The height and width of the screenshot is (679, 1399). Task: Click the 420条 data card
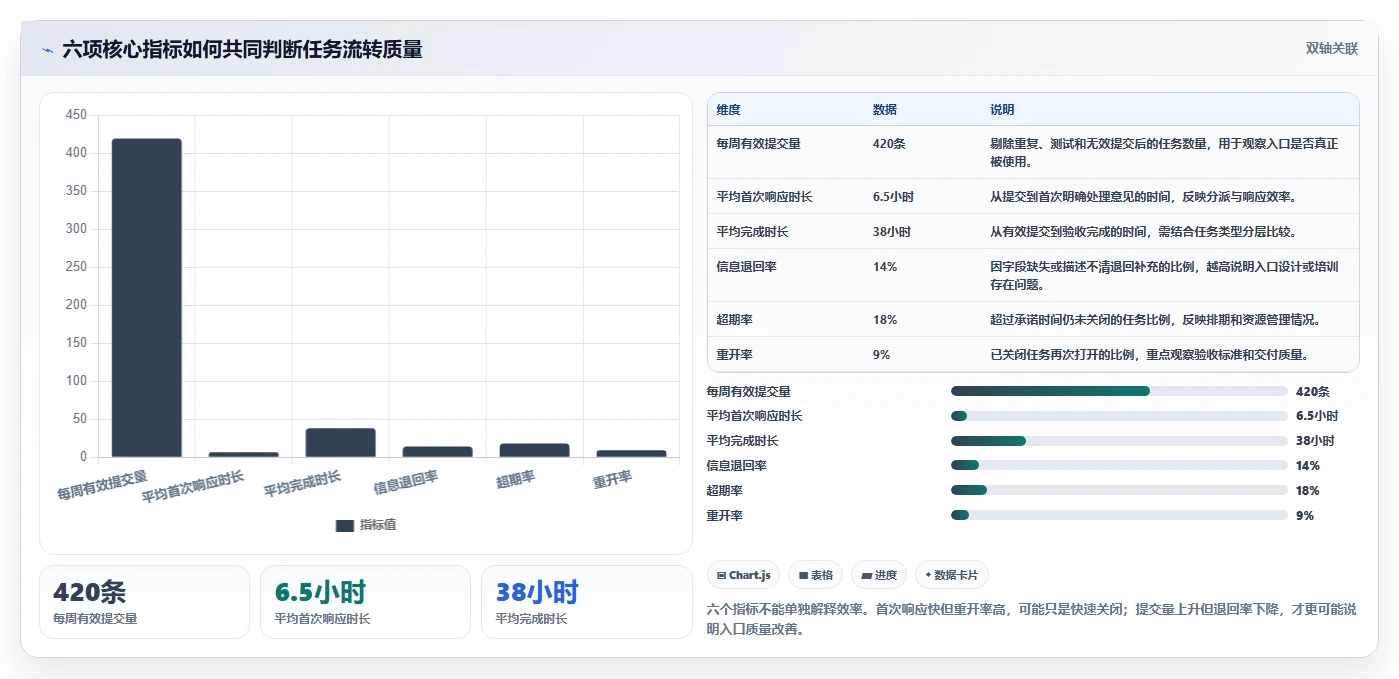pos(144,602)
